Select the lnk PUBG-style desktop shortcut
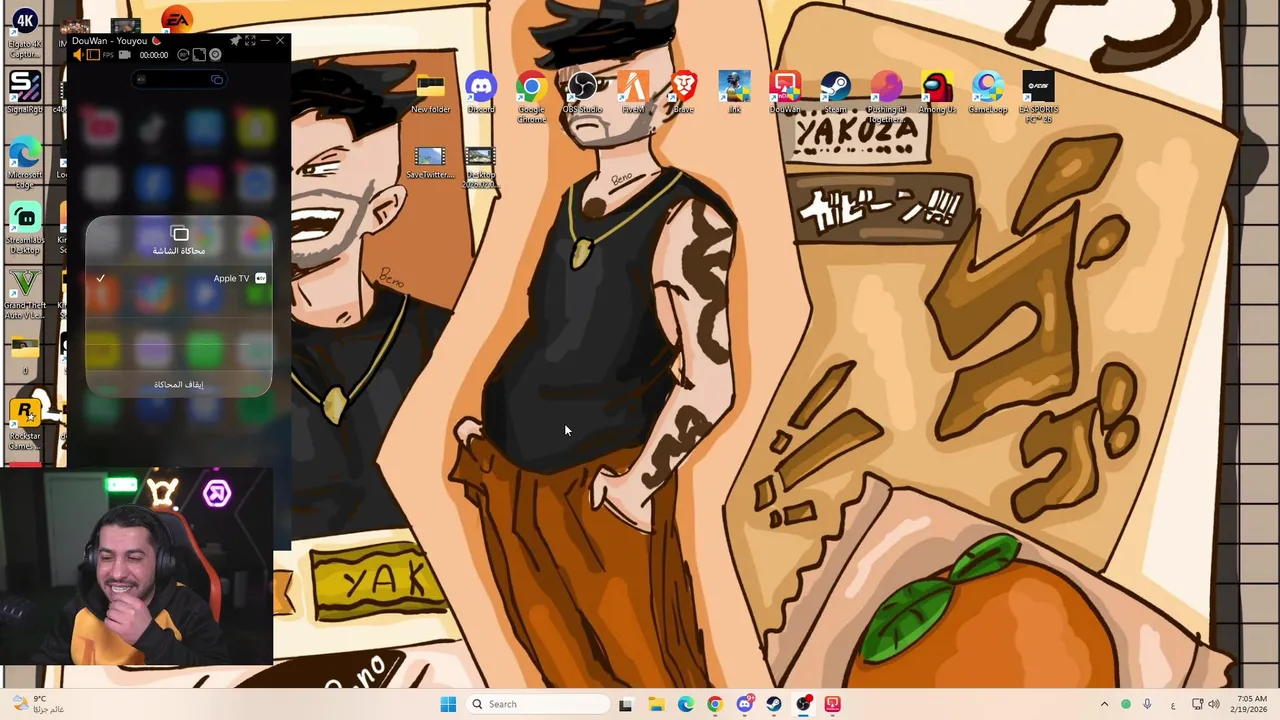This screenshot has height=720, width=1280. (734, 92)
